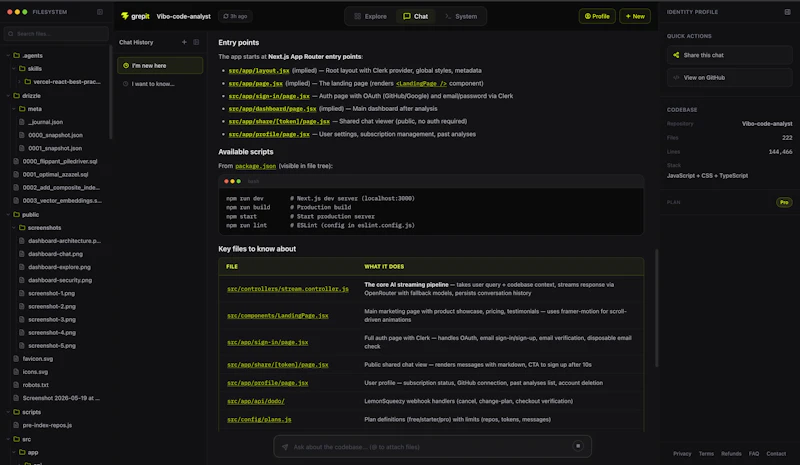Select dashboard-chat.png in file tree

point(55,254)
